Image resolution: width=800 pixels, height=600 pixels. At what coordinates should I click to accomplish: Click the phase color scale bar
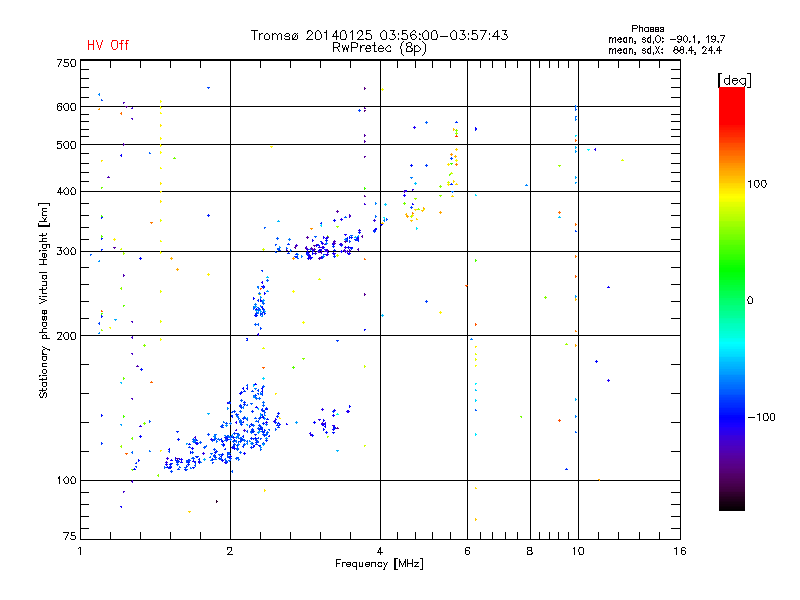732,298
